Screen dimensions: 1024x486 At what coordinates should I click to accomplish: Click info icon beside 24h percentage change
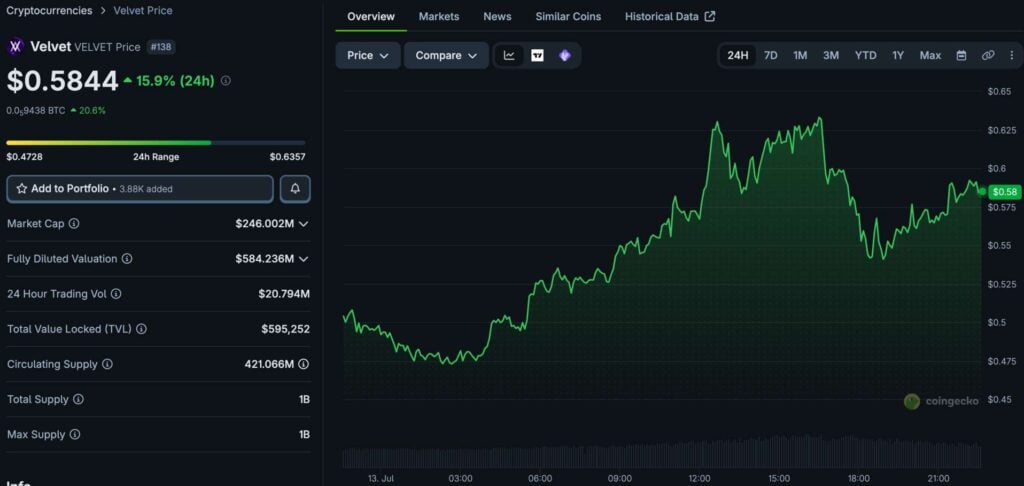226,81
